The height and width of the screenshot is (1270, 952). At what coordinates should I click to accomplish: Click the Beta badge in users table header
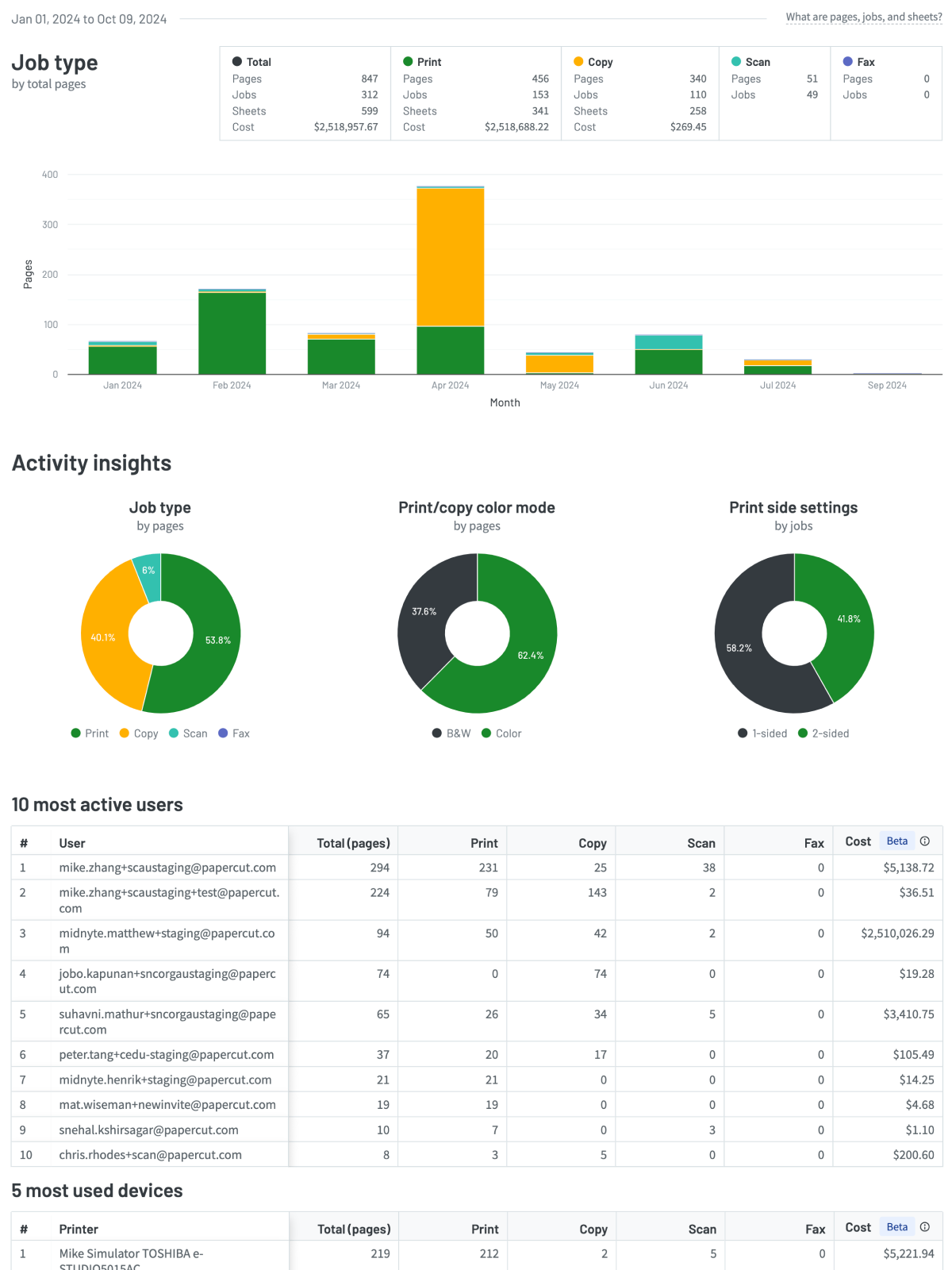pyautogui.click(x=896, y=841)
